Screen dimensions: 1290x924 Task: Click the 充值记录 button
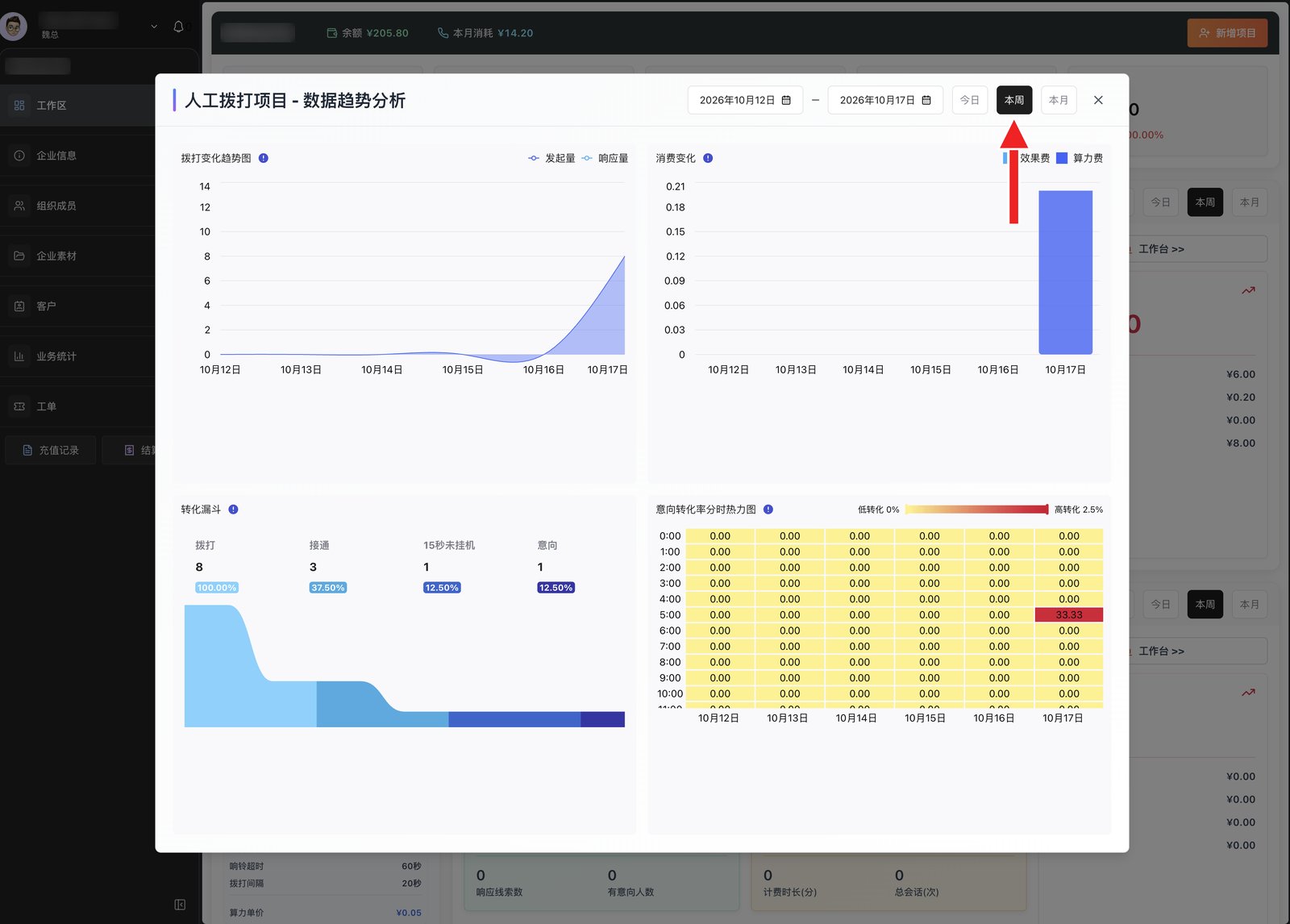[x=51, y=450]
